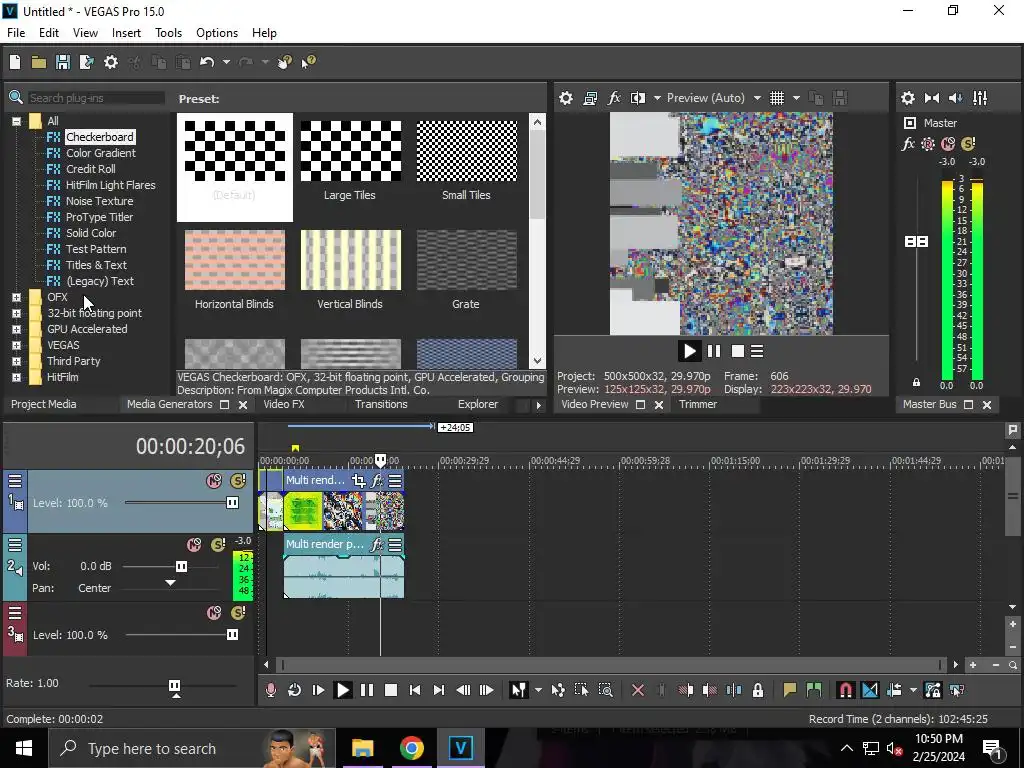Select Color Gradient generator
This screenshot has height=768, width=1024.
[101, 153]
